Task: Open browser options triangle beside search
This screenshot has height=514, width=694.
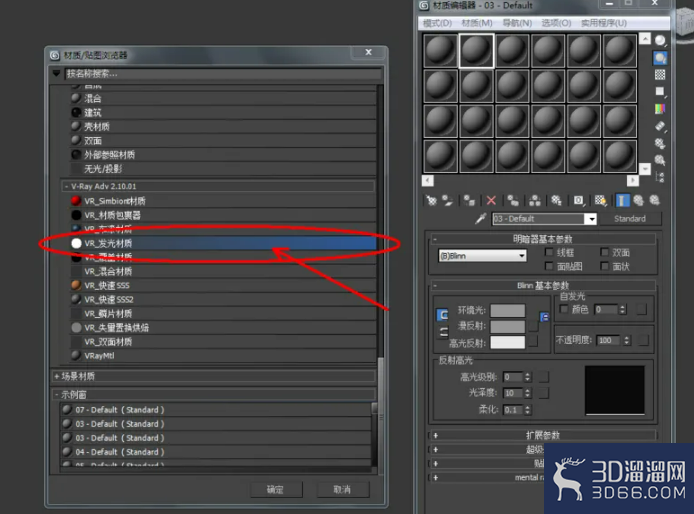Action: click(56, 73)
